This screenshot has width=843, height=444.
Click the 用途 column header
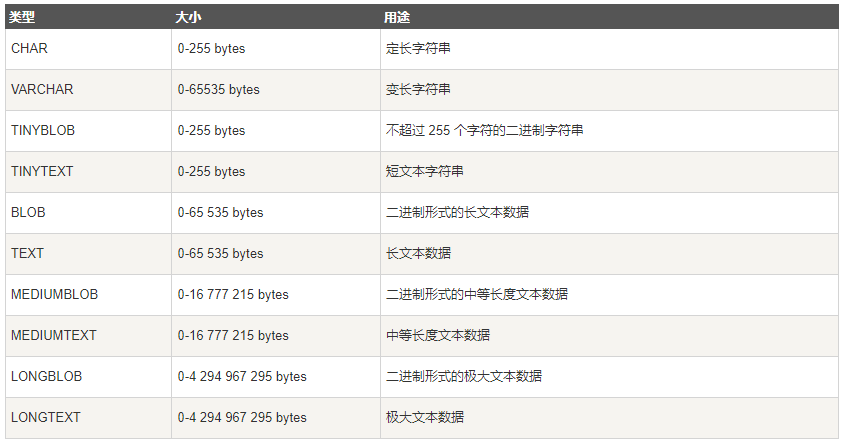pyautogui.click(x=397, y=17)
